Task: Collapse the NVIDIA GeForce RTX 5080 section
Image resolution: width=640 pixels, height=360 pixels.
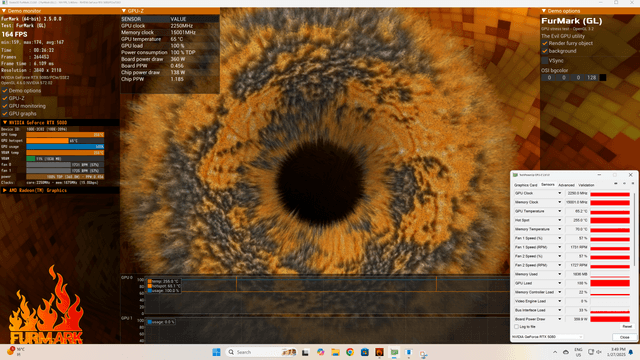Action: pyautogui.click(x=5, y=122)
